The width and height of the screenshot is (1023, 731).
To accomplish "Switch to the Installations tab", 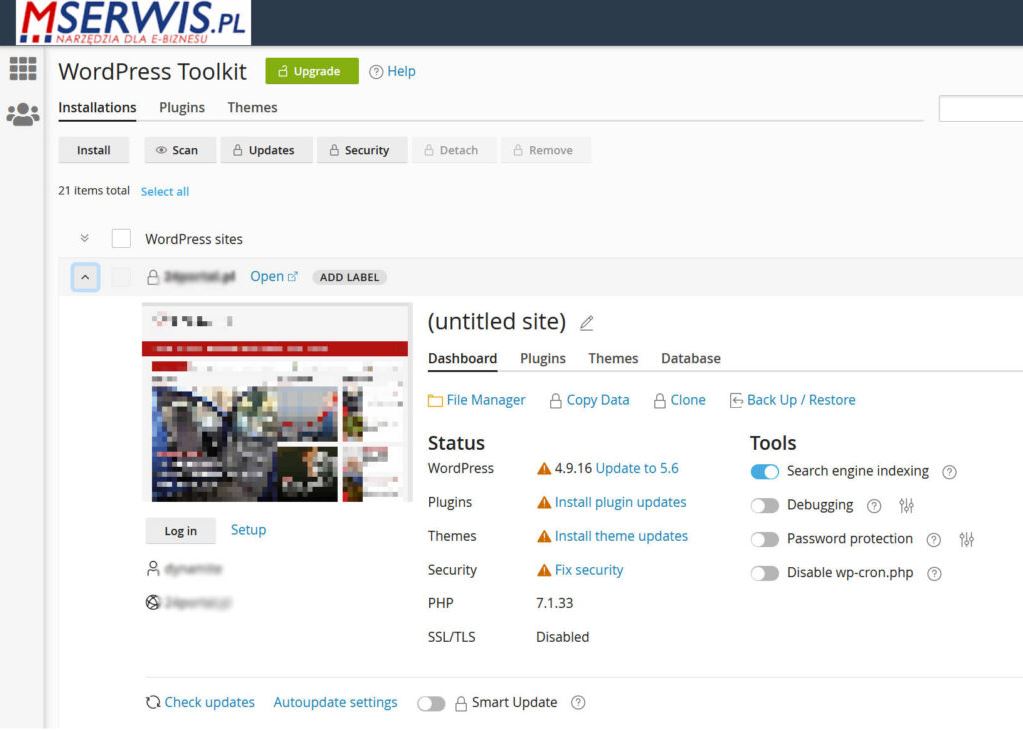I will click(97, 108).
